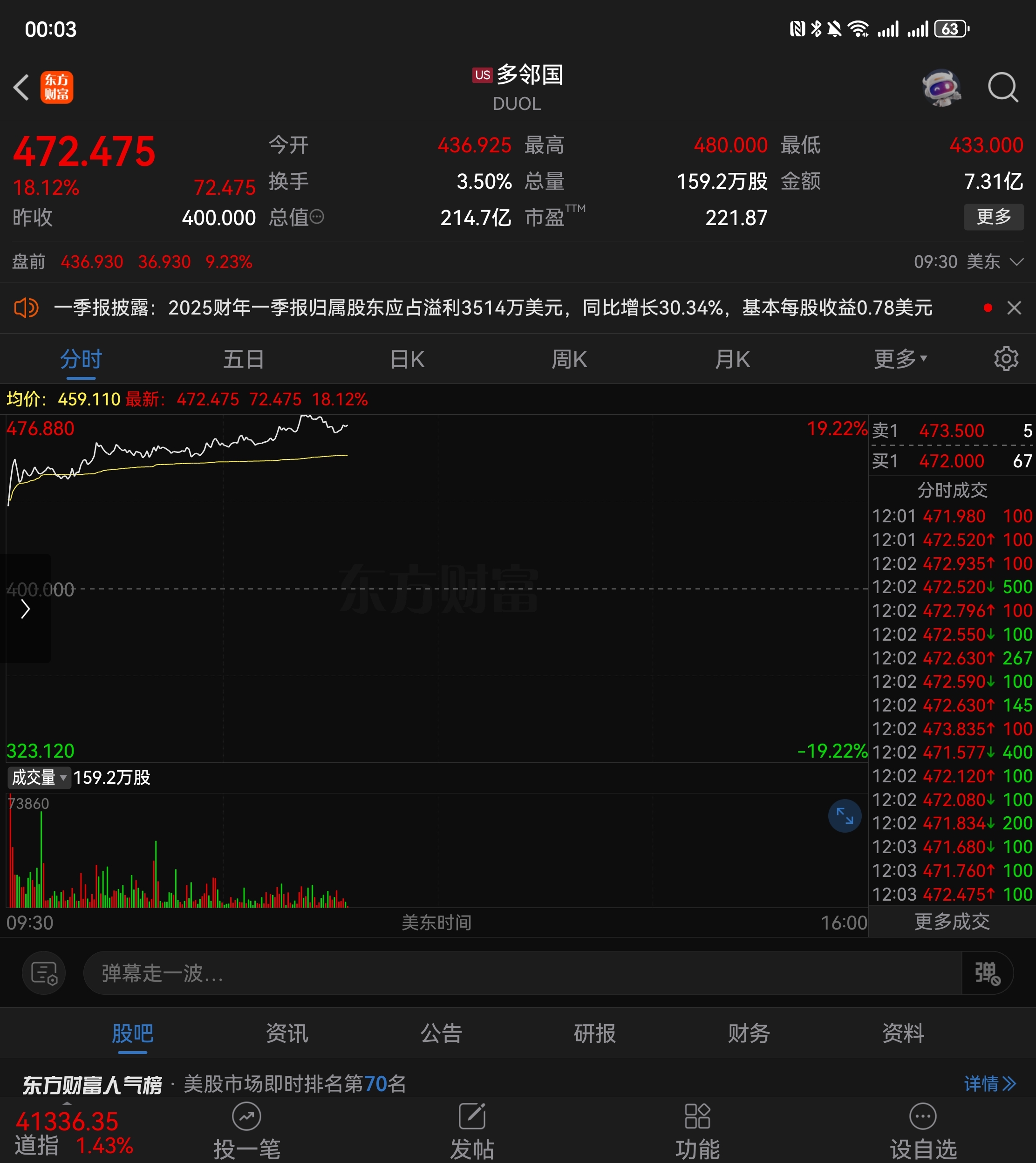Tap the speaker announcement icon
The height and width of the screenshot is (1163, 1036).
[26, 308]
